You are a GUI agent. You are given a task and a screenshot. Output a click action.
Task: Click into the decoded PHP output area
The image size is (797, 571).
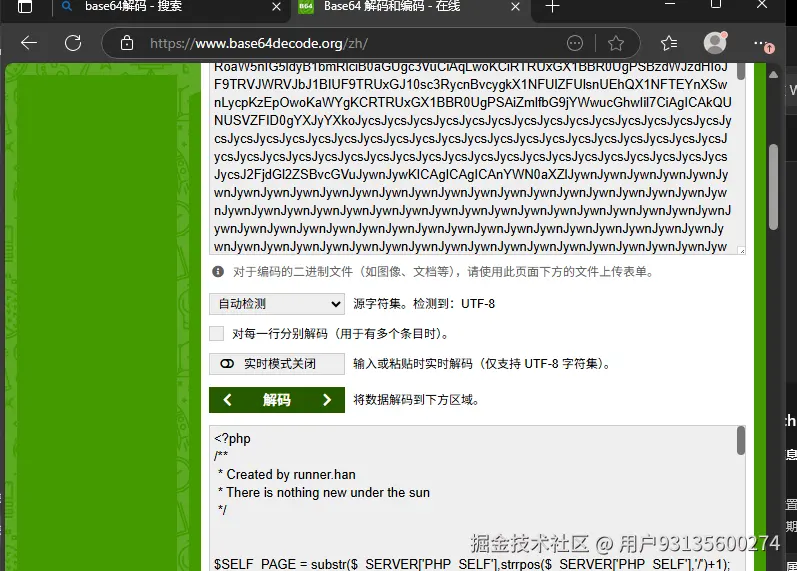(x=473, y=498)
